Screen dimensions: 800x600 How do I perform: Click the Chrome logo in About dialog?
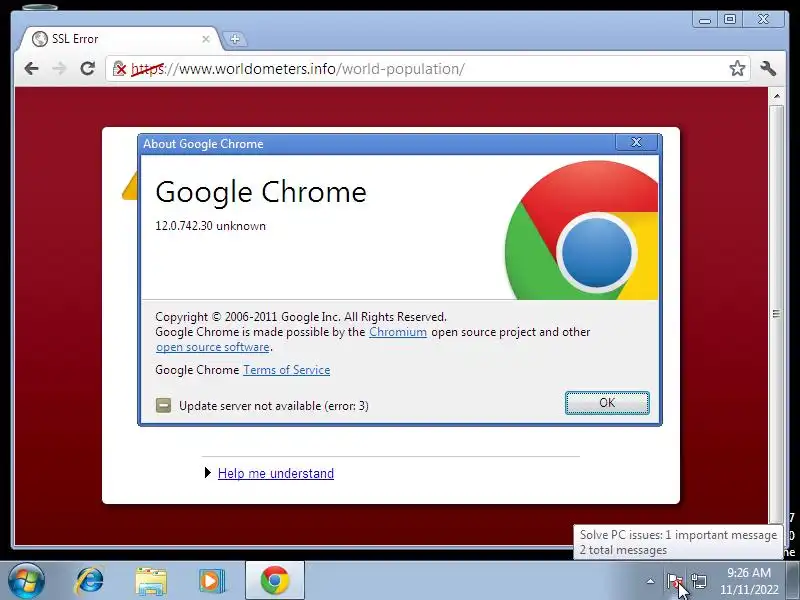coord(582,230)
